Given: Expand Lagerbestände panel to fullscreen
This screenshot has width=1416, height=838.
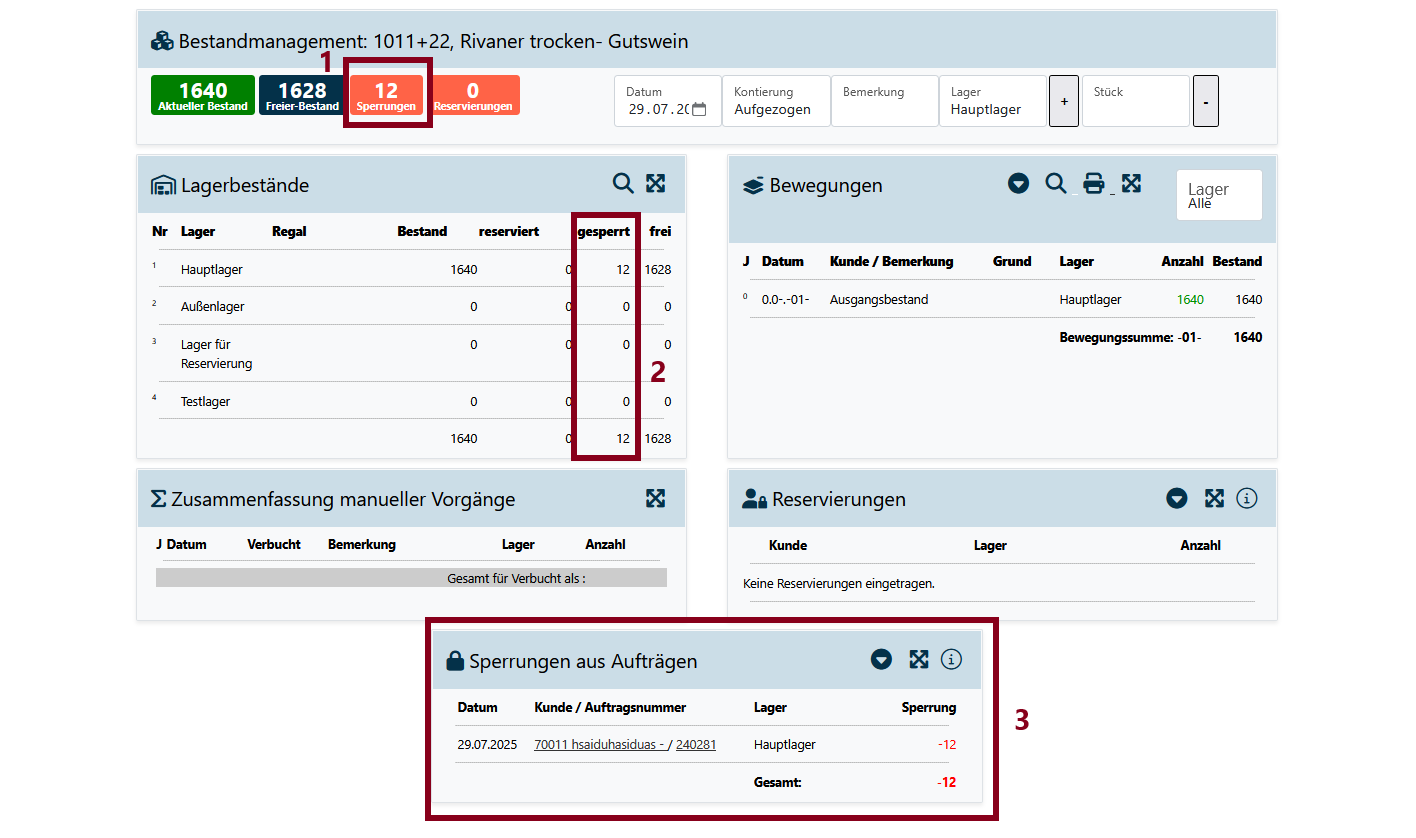Looking at the screenshot, I should 656,184.
